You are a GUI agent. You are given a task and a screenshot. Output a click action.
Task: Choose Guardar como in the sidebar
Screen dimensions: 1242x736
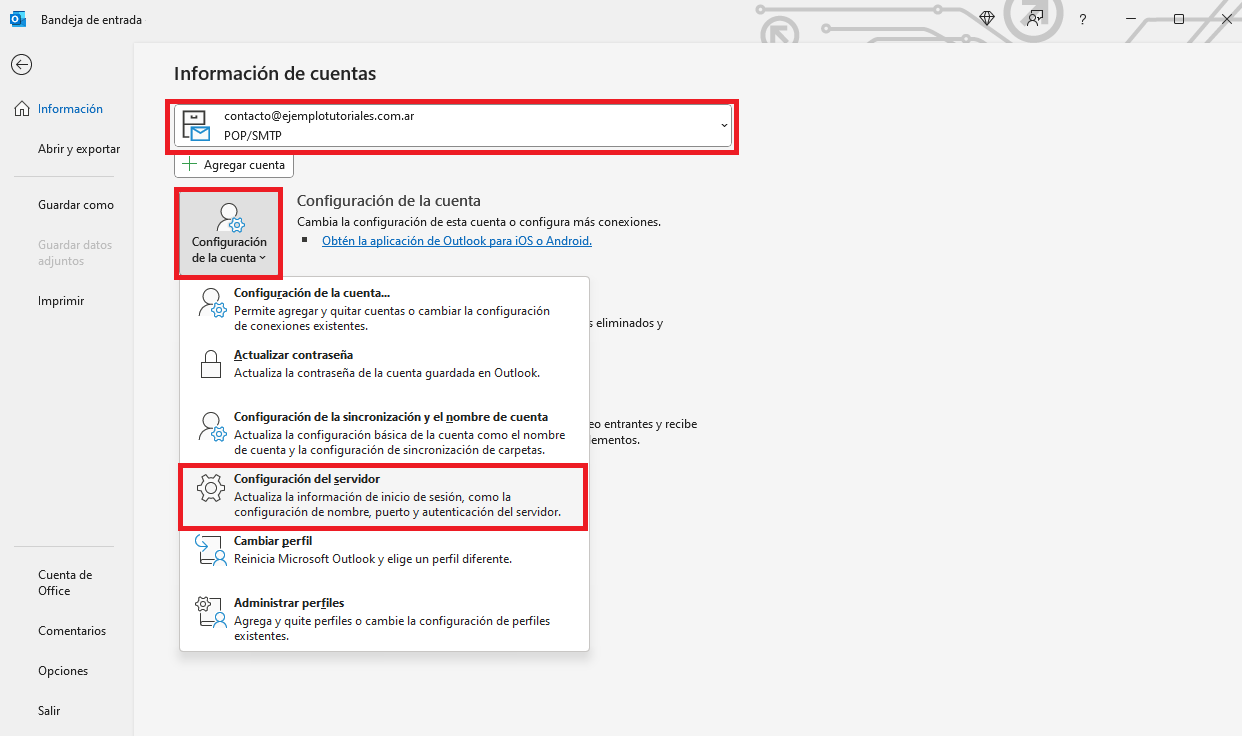pos(76,205)
